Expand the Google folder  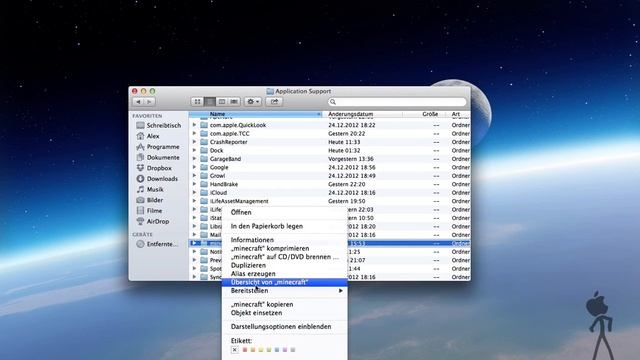pyautogui.click(x=194, y=167)
